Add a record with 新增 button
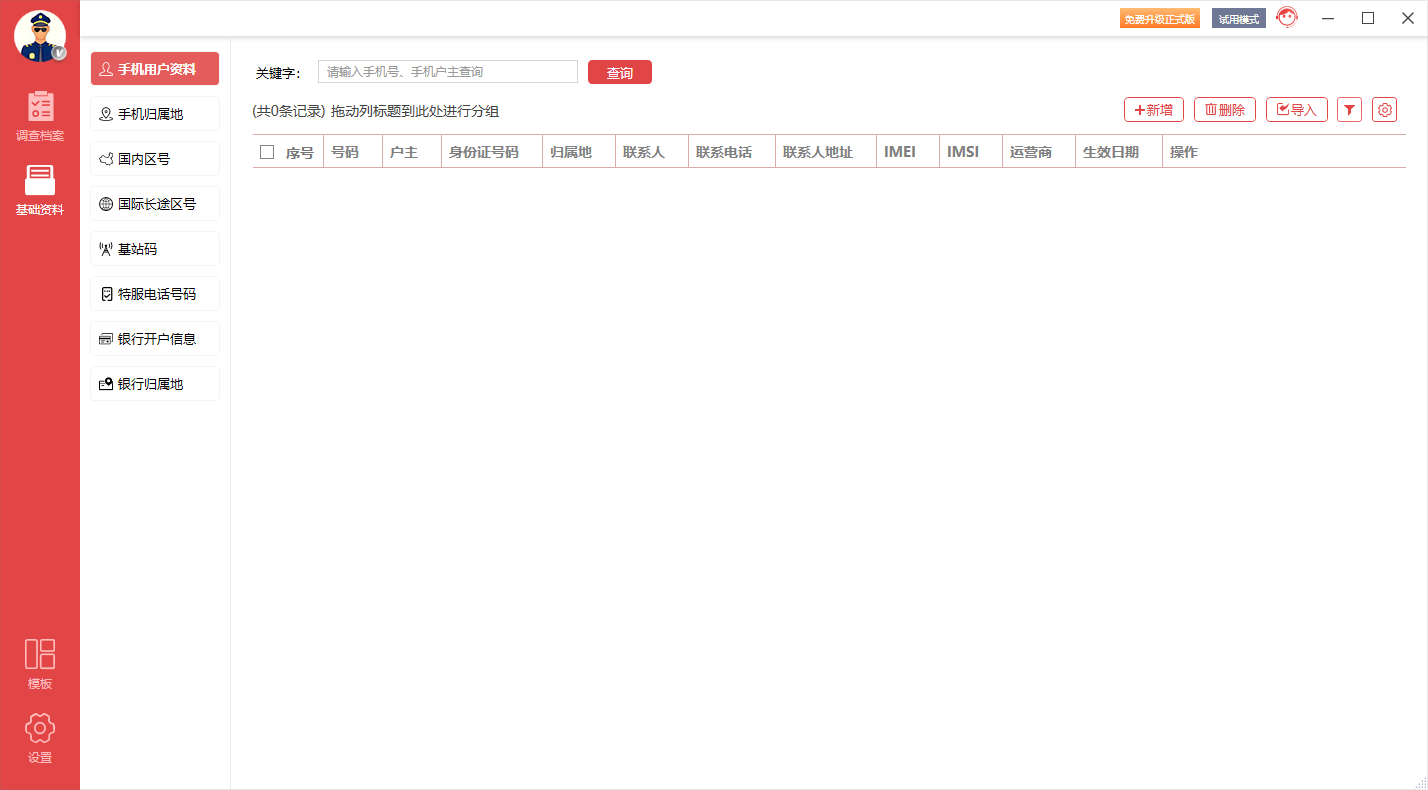1428x790 pixels. tap(1153, 110)
